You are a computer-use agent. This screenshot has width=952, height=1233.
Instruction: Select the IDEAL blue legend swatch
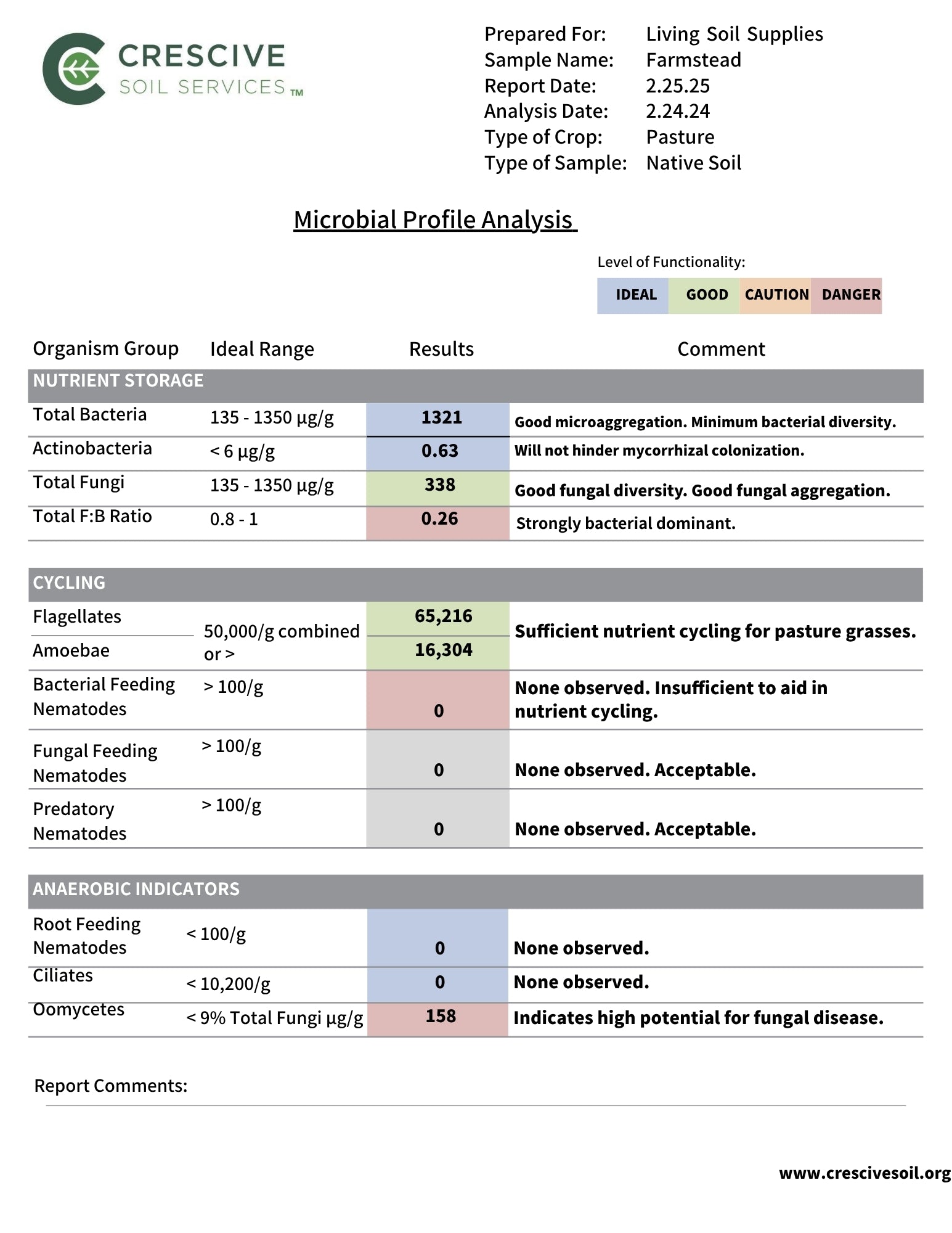coord(633,295)
